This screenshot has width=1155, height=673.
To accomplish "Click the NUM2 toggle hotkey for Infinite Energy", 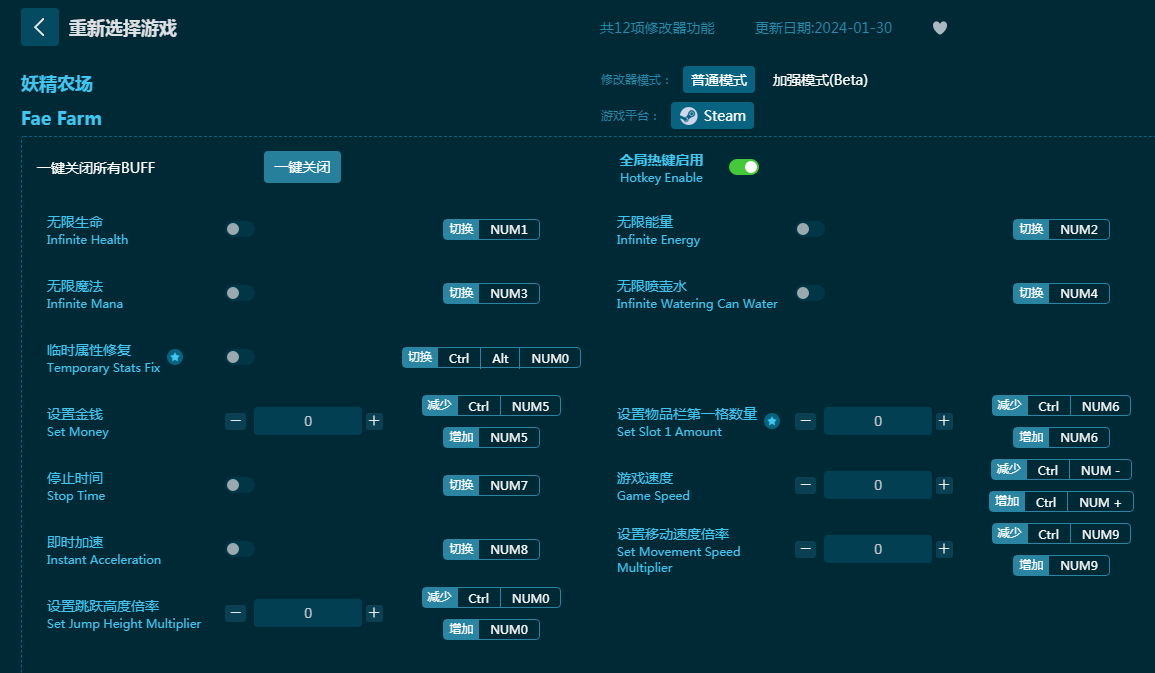I will (1061, 230).
